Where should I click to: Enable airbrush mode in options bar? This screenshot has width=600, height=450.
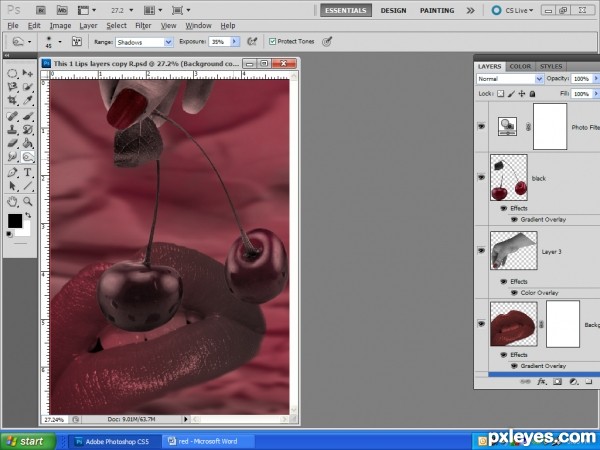pyautogui.click(x=252, y=41)
